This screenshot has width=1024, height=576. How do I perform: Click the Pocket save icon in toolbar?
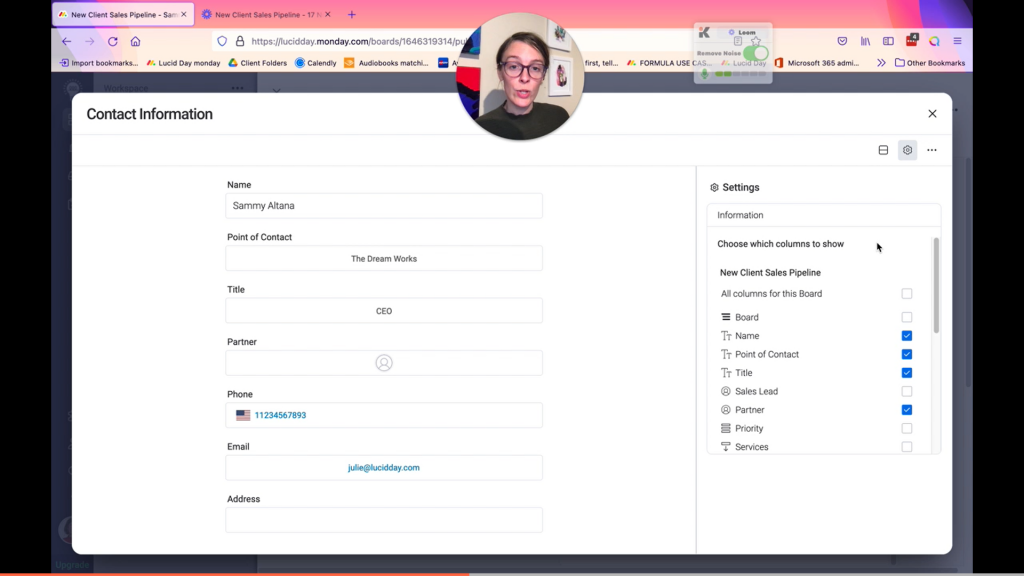[x=842, y=41]
